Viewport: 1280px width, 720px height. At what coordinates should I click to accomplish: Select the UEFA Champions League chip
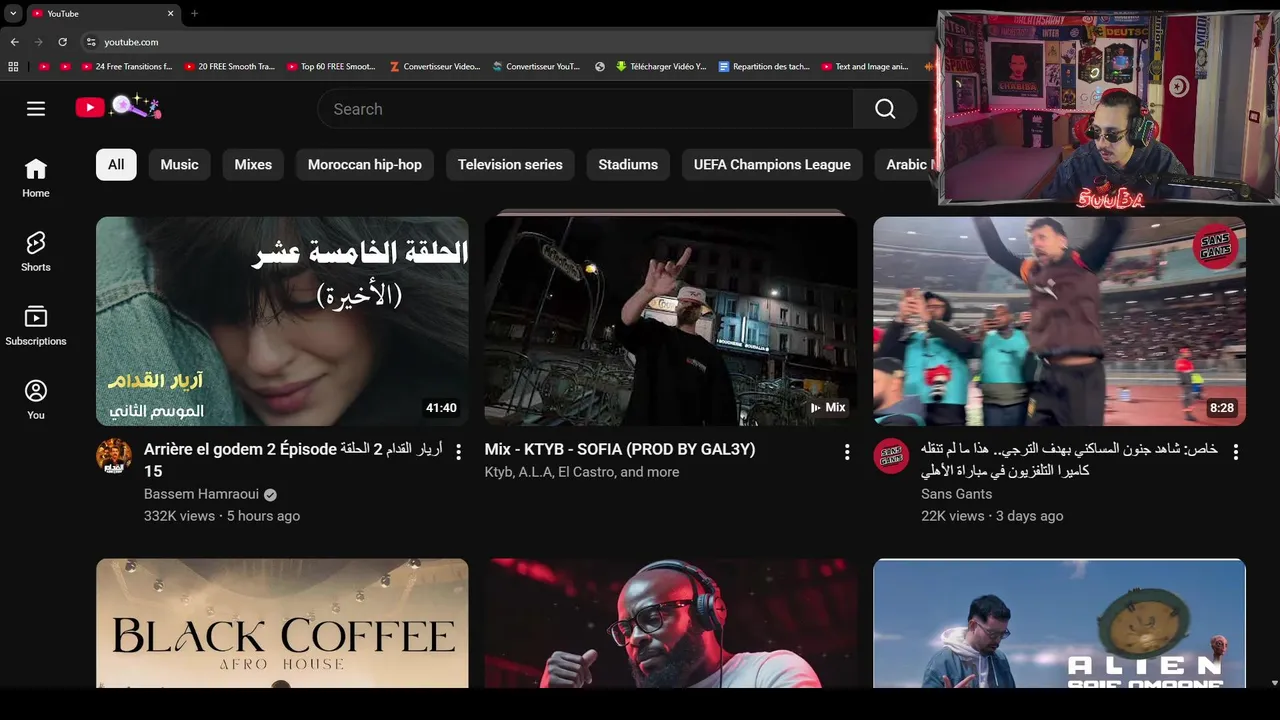[772, 165]
